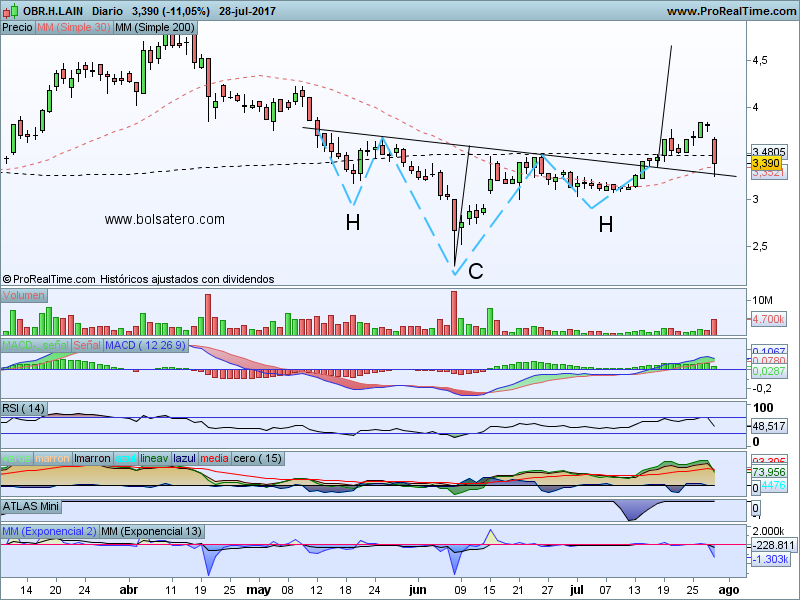
Task: Open the ATLAS Mini panel label
Action: pos(29,508)
